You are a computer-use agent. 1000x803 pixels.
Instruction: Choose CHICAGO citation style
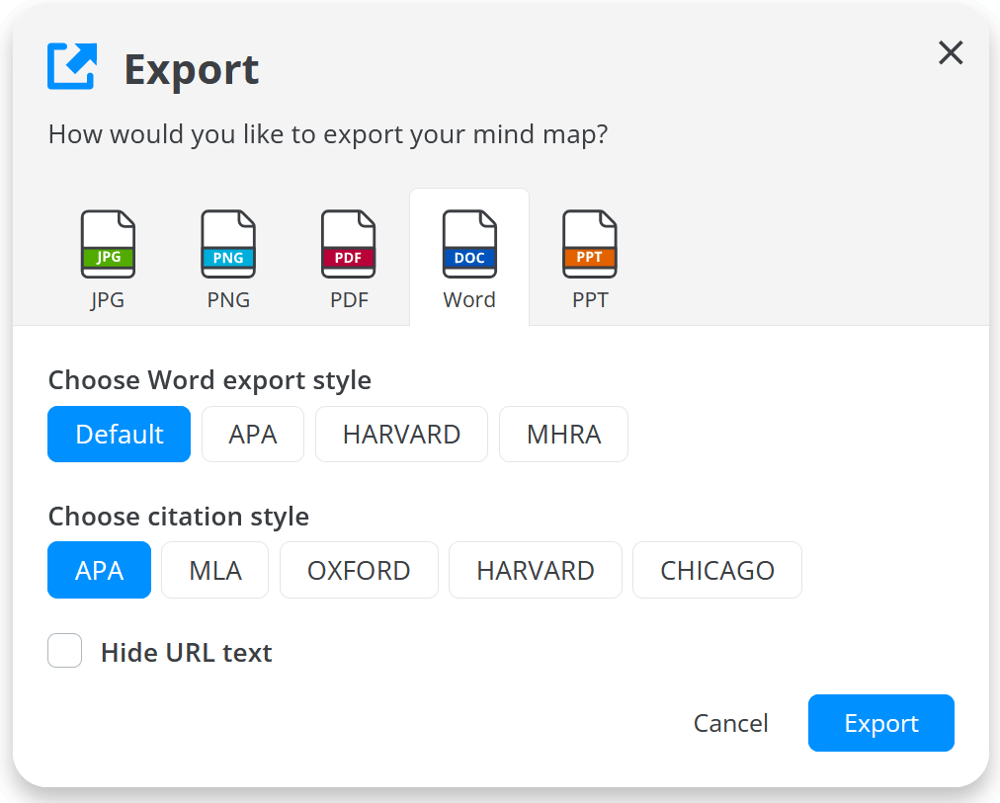716,569
